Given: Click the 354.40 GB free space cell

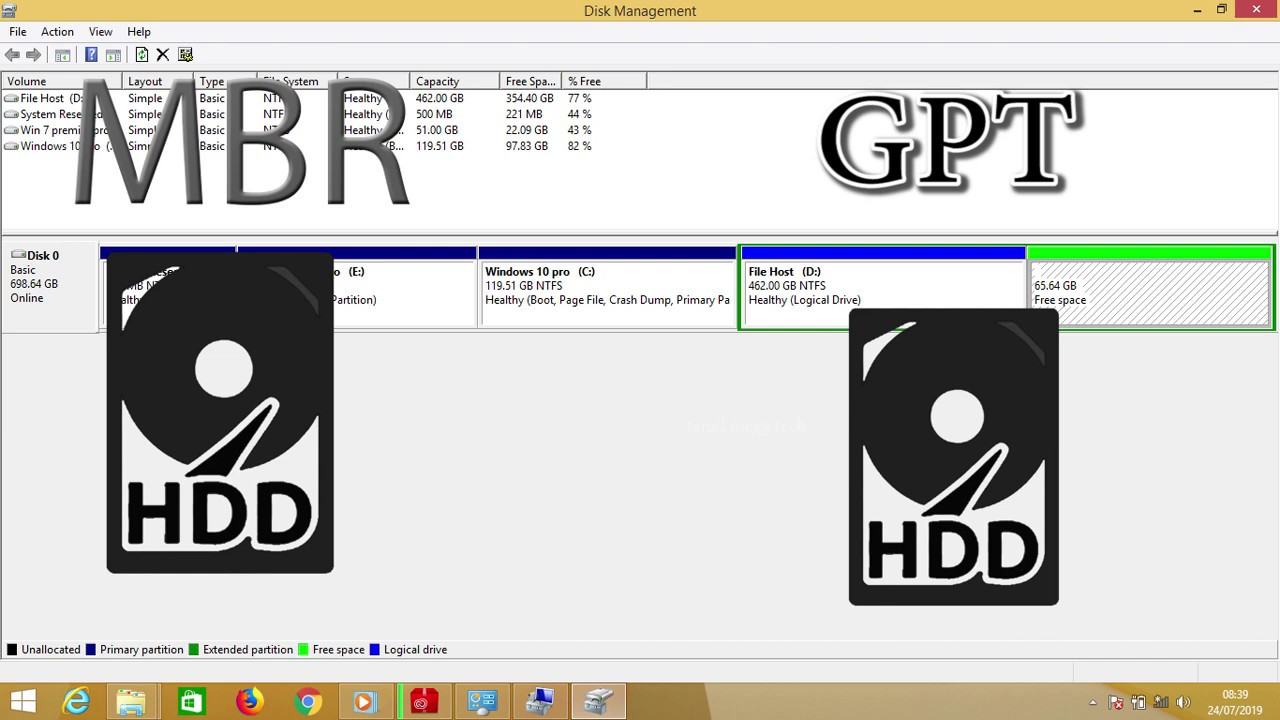Looking at the screenshot, I should pyautogui.click(x=529, y=99).
